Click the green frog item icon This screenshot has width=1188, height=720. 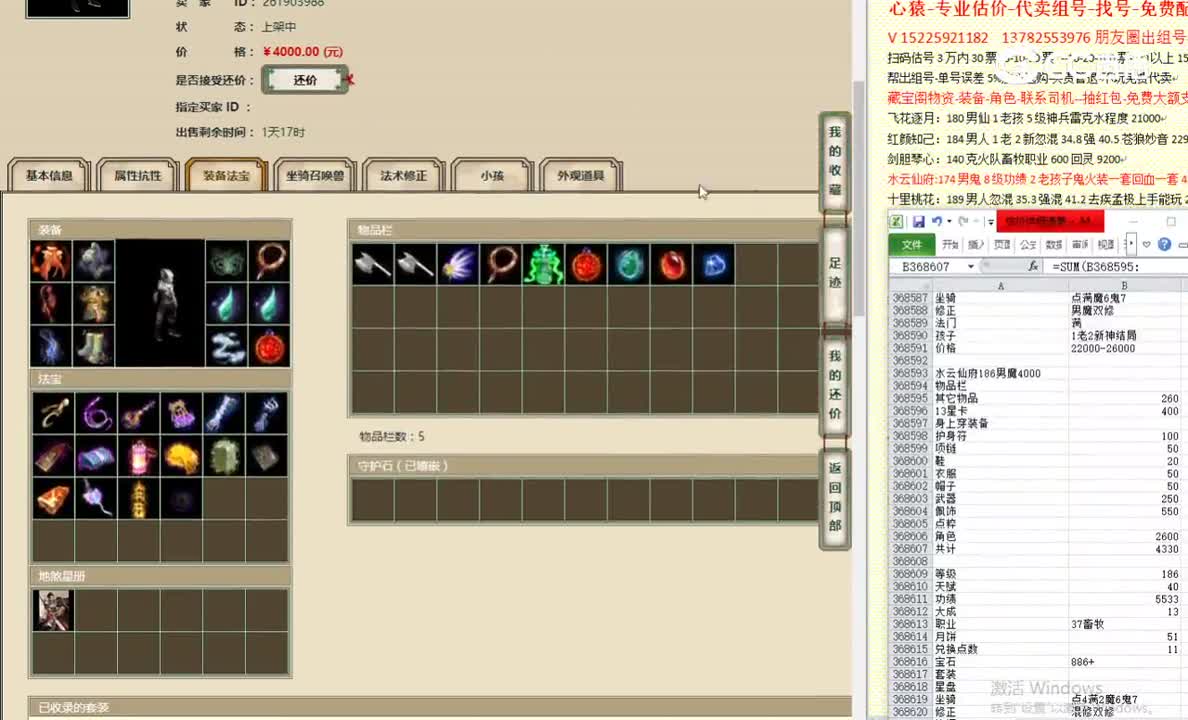544,263
